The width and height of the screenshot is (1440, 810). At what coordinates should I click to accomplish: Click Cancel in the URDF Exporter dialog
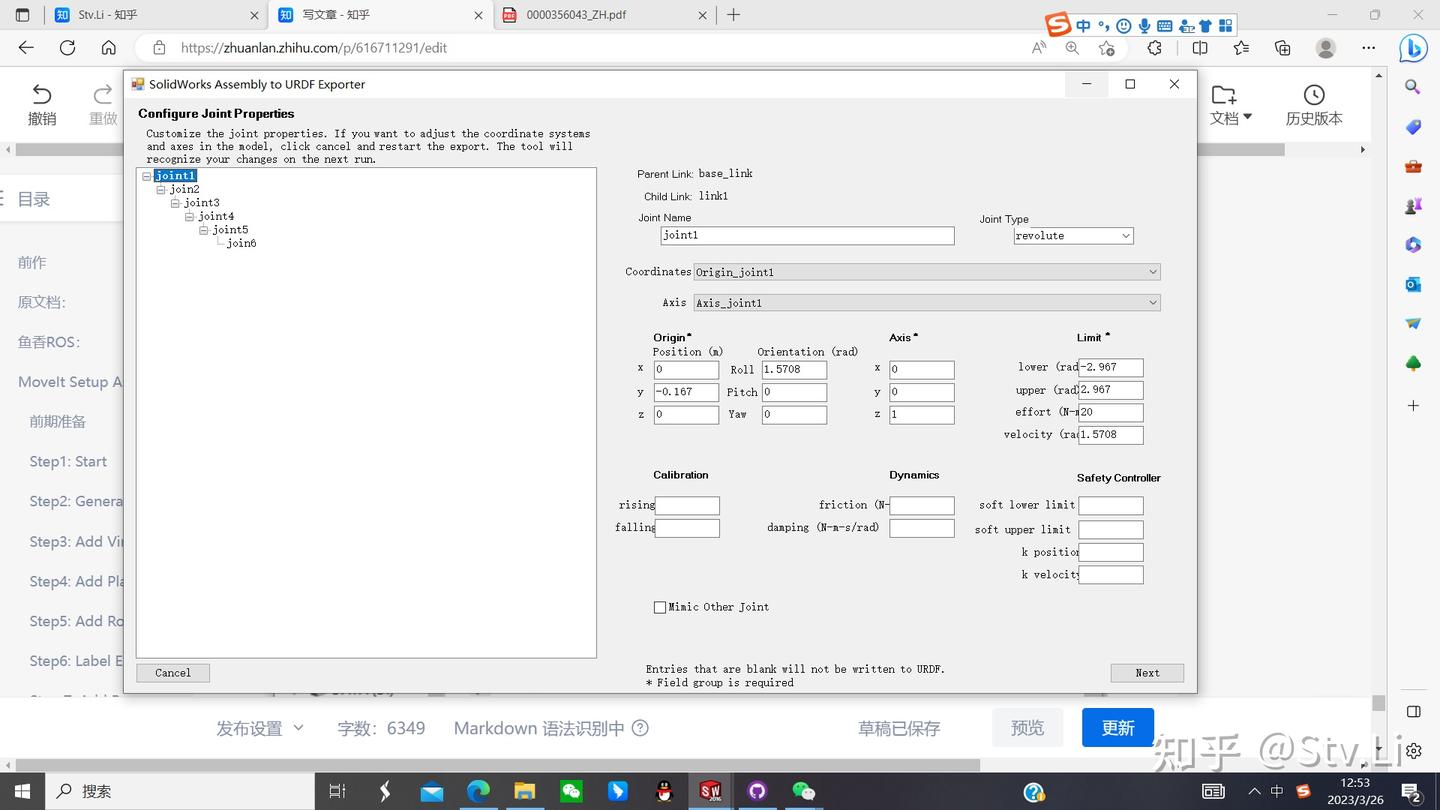point(173,673)
